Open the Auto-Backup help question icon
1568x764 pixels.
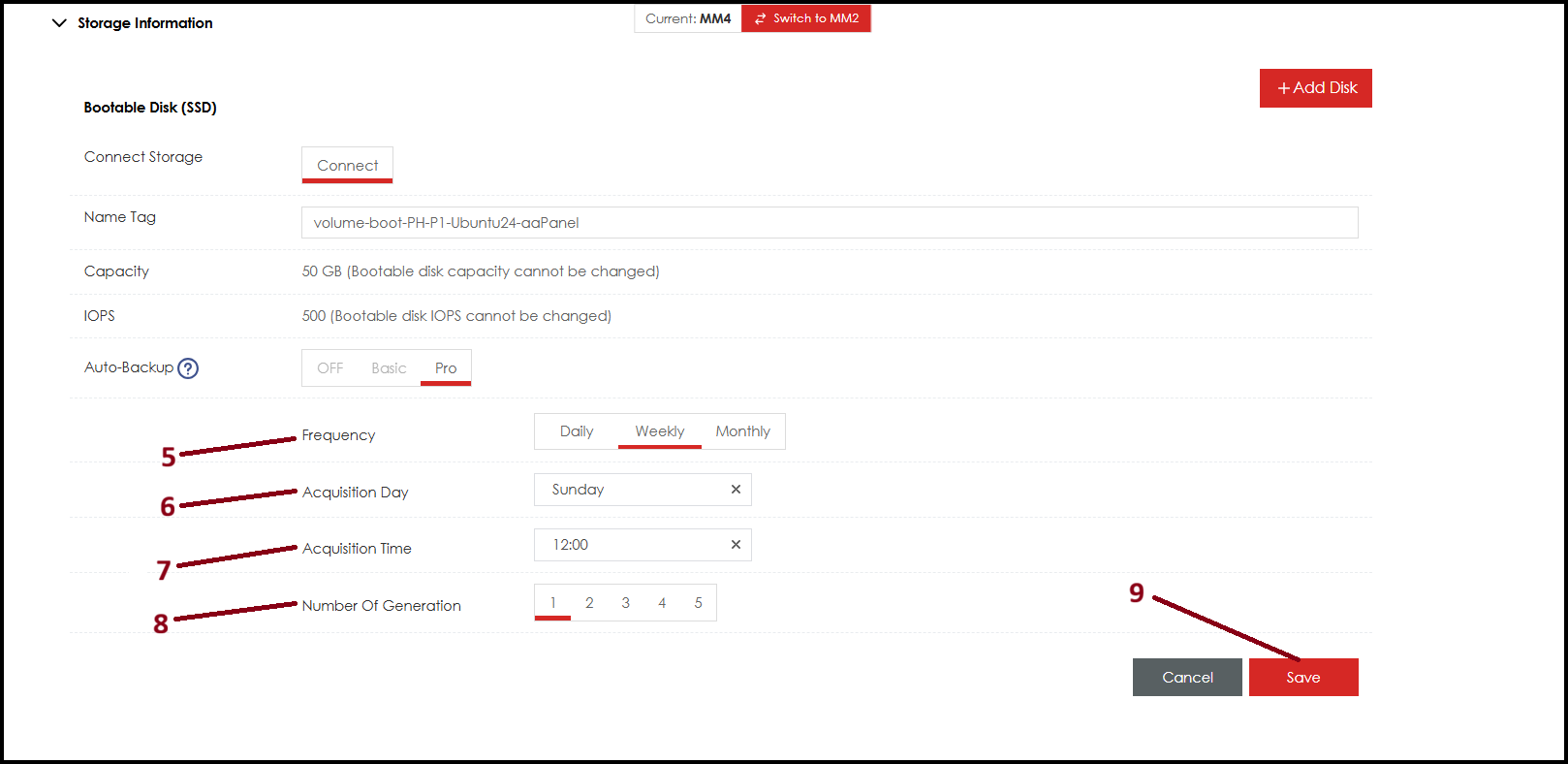(188, 368)
